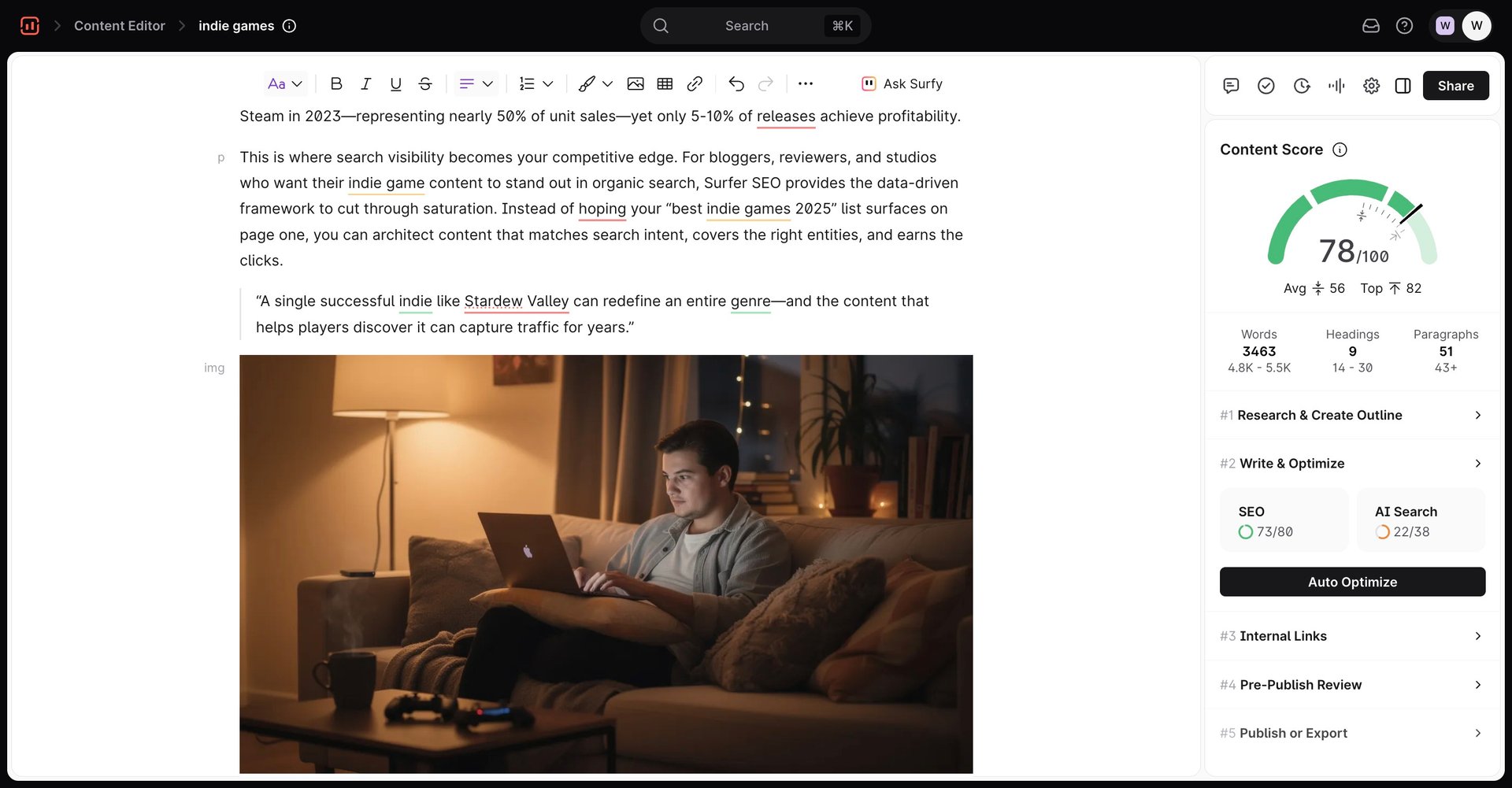Open the numbered list dropdown
The image size is (1512, 788).
pyautogui.click(x=535, y=83)
